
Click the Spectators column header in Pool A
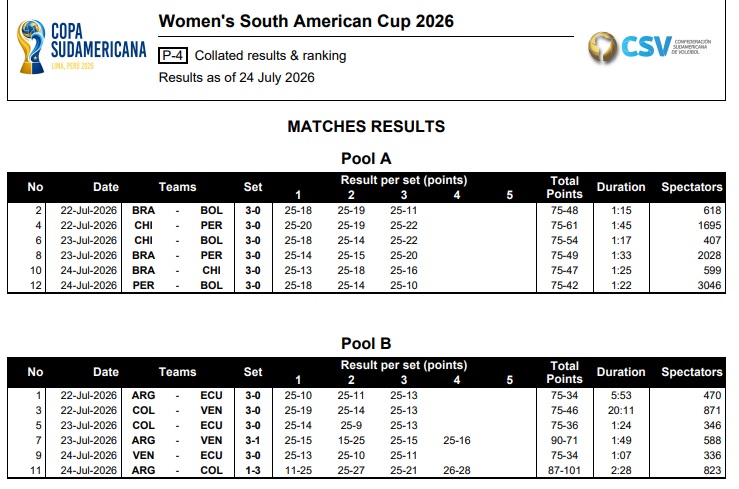pos(691,187)
